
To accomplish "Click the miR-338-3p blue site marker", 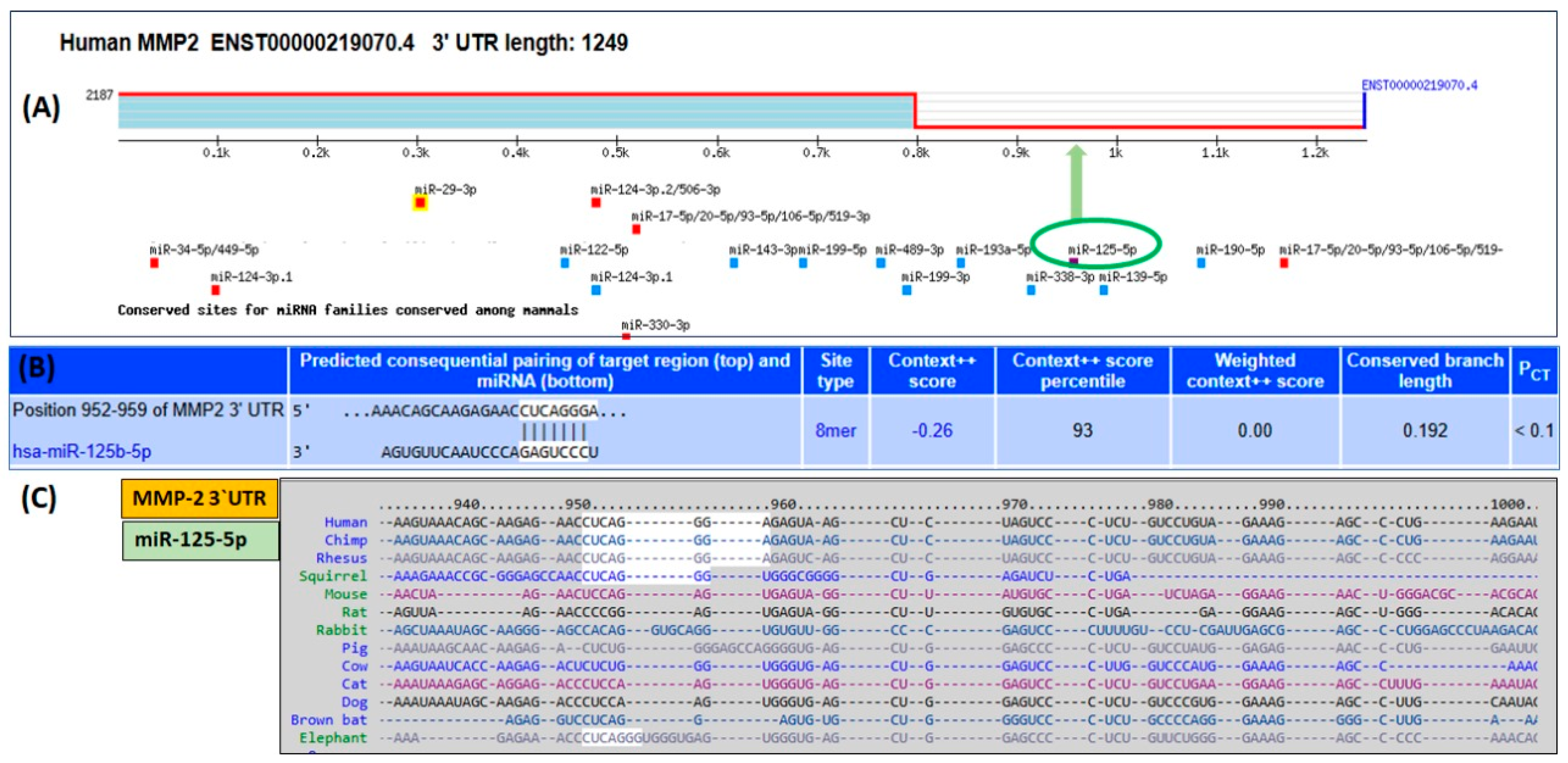I will 1031,290.
